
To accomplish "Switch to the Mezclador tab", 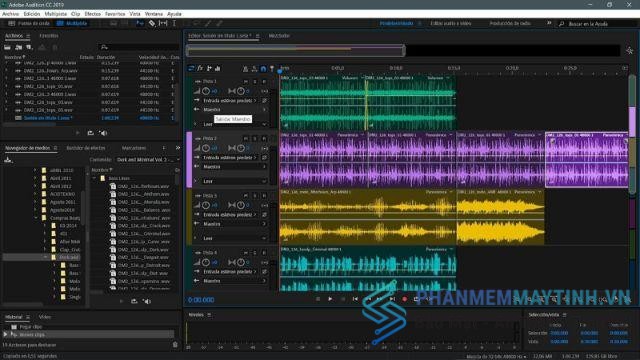I will click(279, 36).
